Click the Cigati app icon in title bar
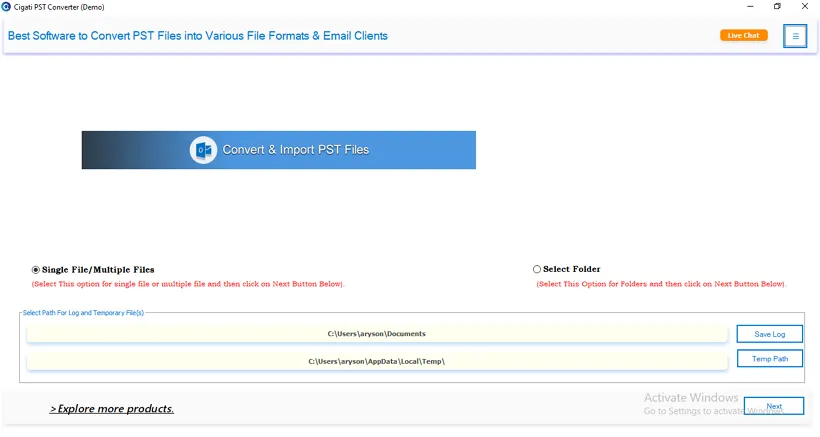The image size is (820, 437). point(6,7)
